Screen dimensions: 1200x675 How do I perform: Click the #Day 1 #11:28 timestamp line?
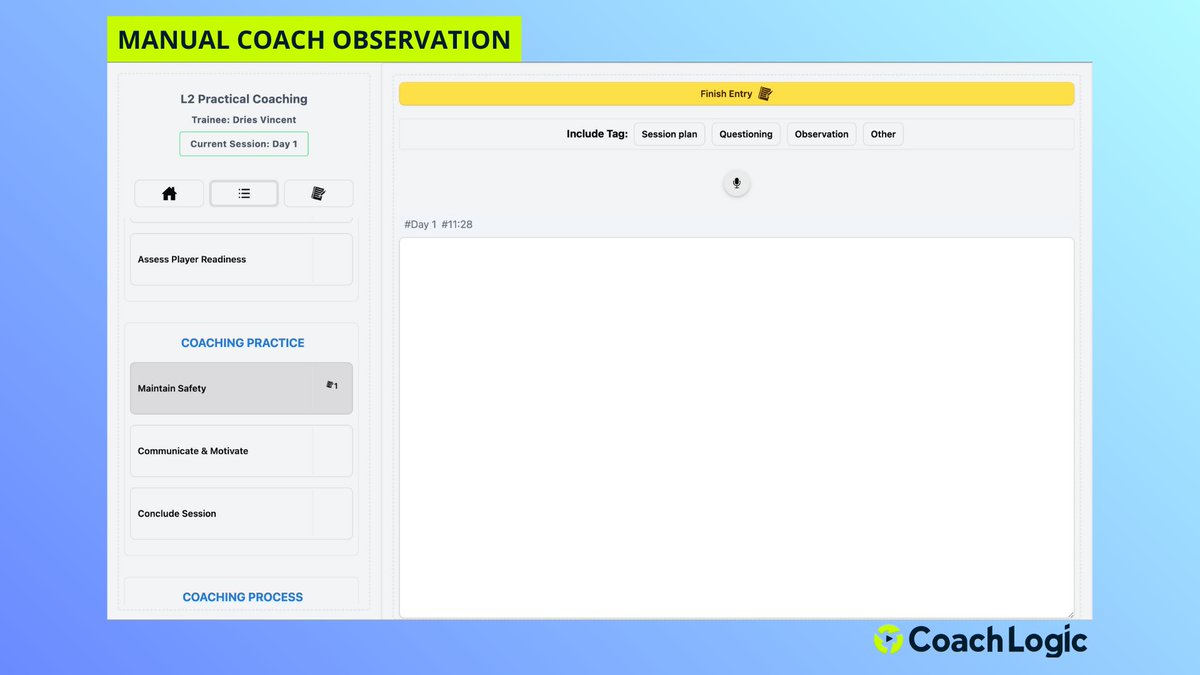click(438, 224)
